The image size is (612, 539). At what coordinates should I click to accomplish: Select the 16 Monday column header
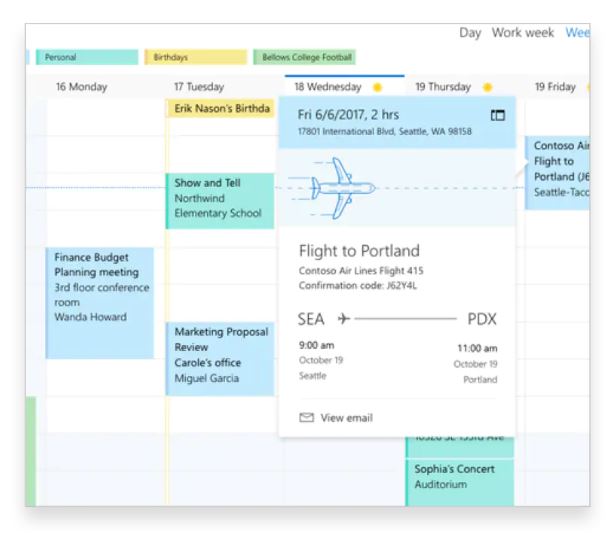point(82,87)
